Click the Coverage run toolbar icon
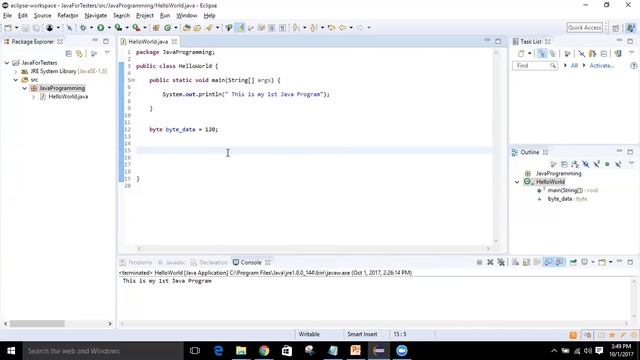The width and height of the screenshot is (640, 360). coord(118,28)
